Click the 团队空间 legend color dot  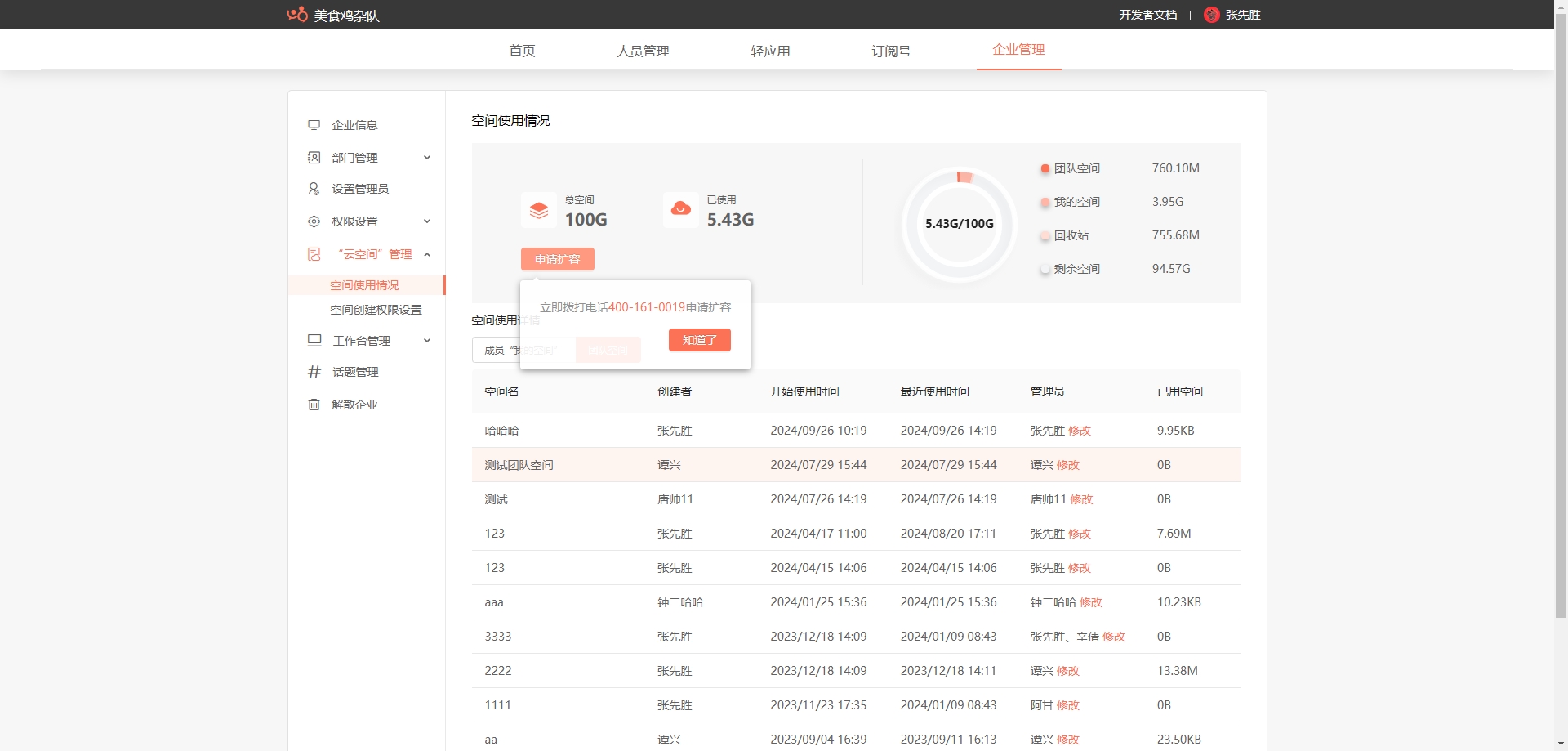click(1045, 169)
